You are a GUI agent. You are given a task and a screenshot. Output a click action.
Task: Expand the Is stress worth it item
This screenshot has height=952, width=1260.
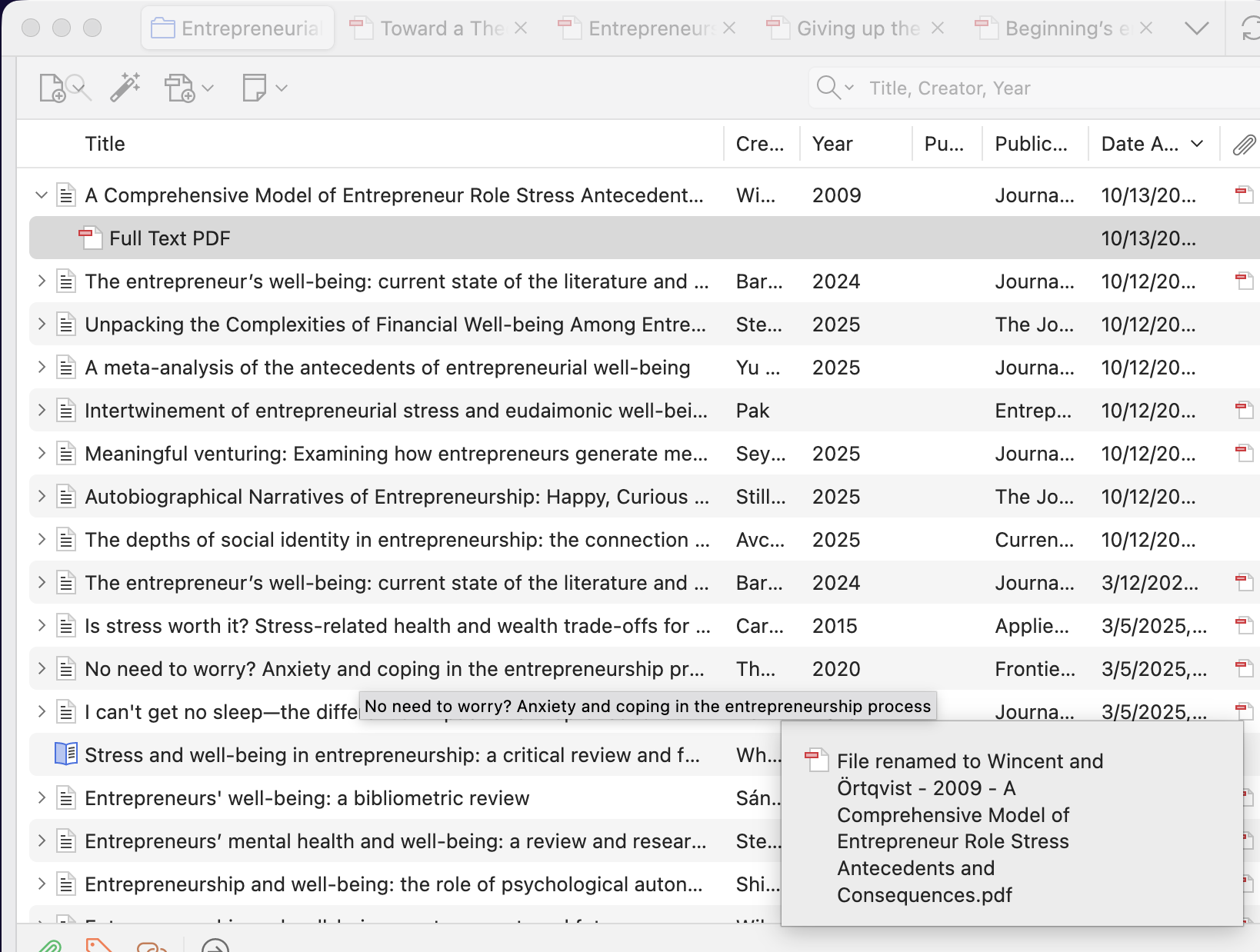[42, 626]
